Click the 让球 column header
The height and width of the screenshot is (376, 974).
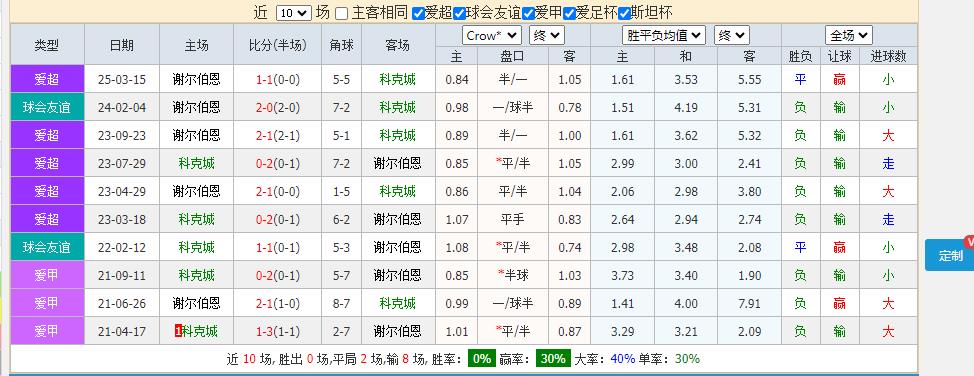(x=839, y=56)
